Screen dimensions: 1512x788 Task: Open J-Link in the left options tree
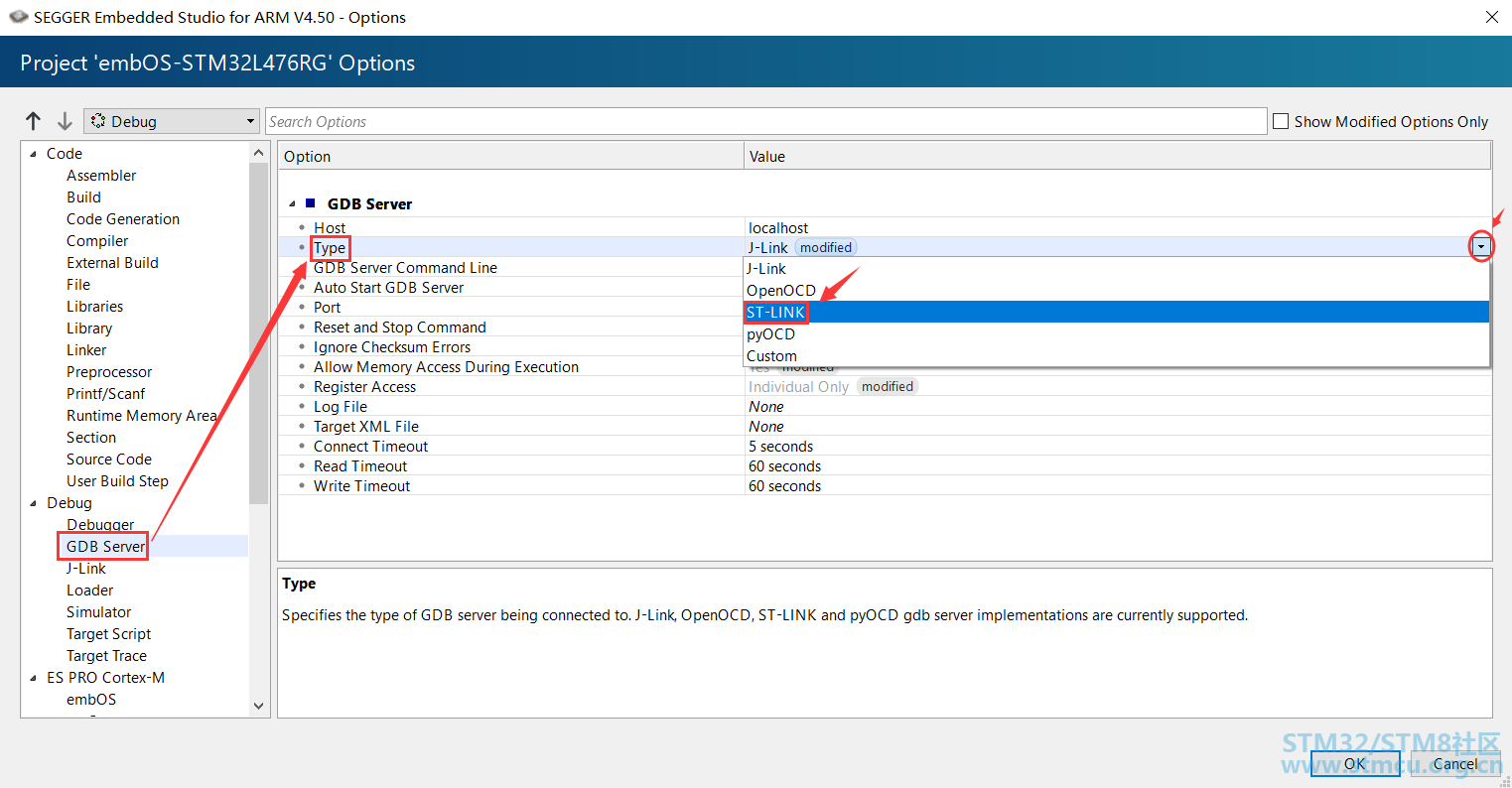tap(86, 569)
